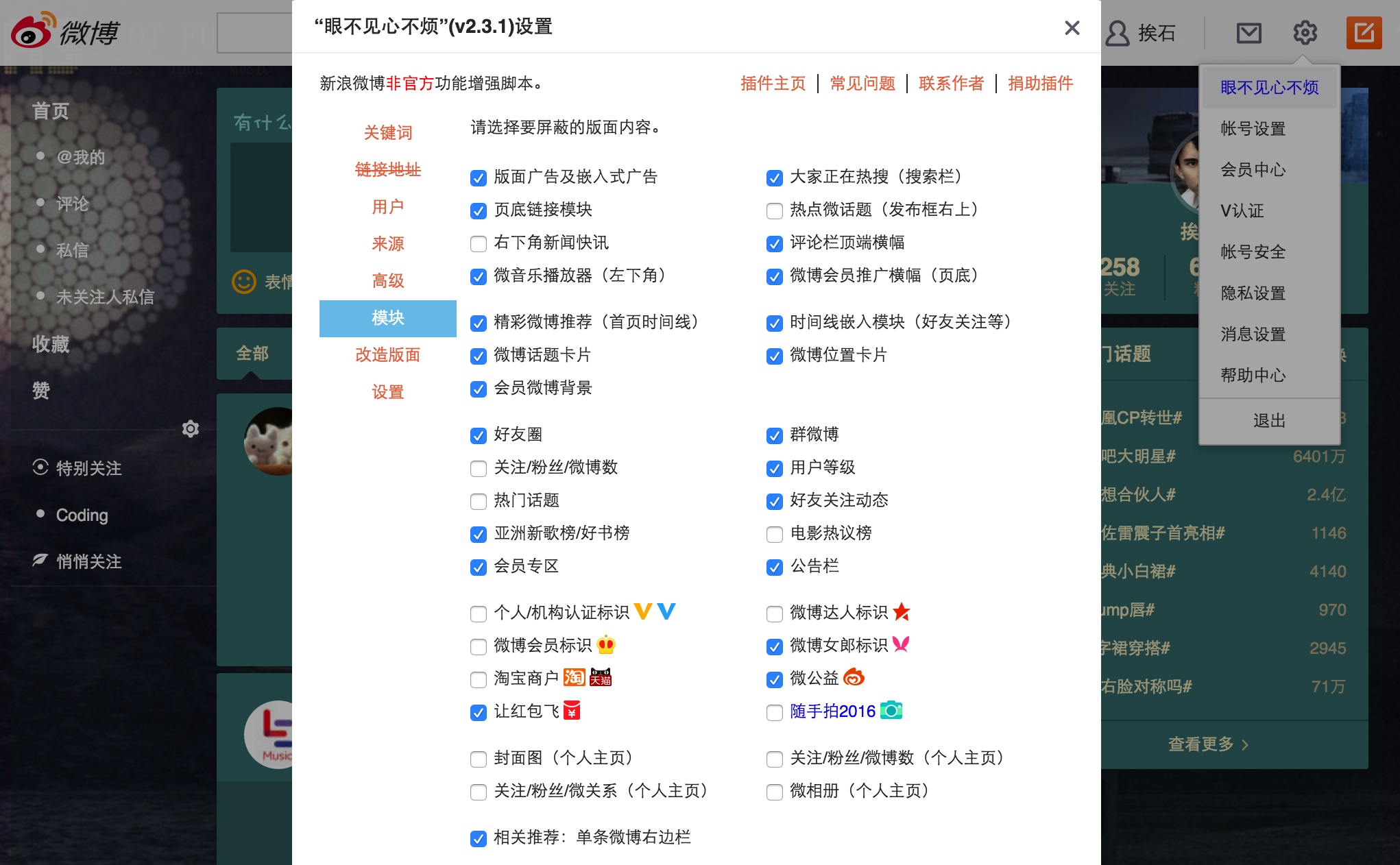
Task: Open the 来源 tab
Action: pos(388,243)
